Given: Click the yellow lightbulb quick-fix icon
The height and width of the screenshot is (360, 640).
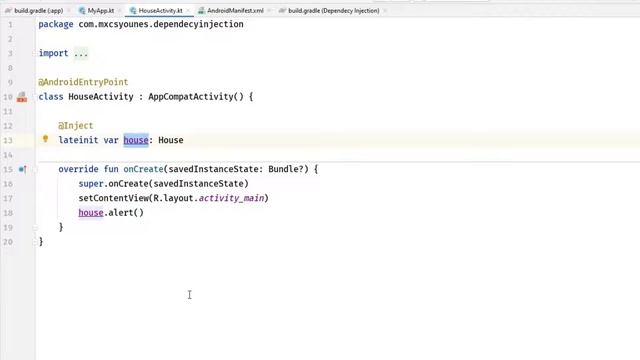Looking at the screenshot, I should click(x=45, y=139).
